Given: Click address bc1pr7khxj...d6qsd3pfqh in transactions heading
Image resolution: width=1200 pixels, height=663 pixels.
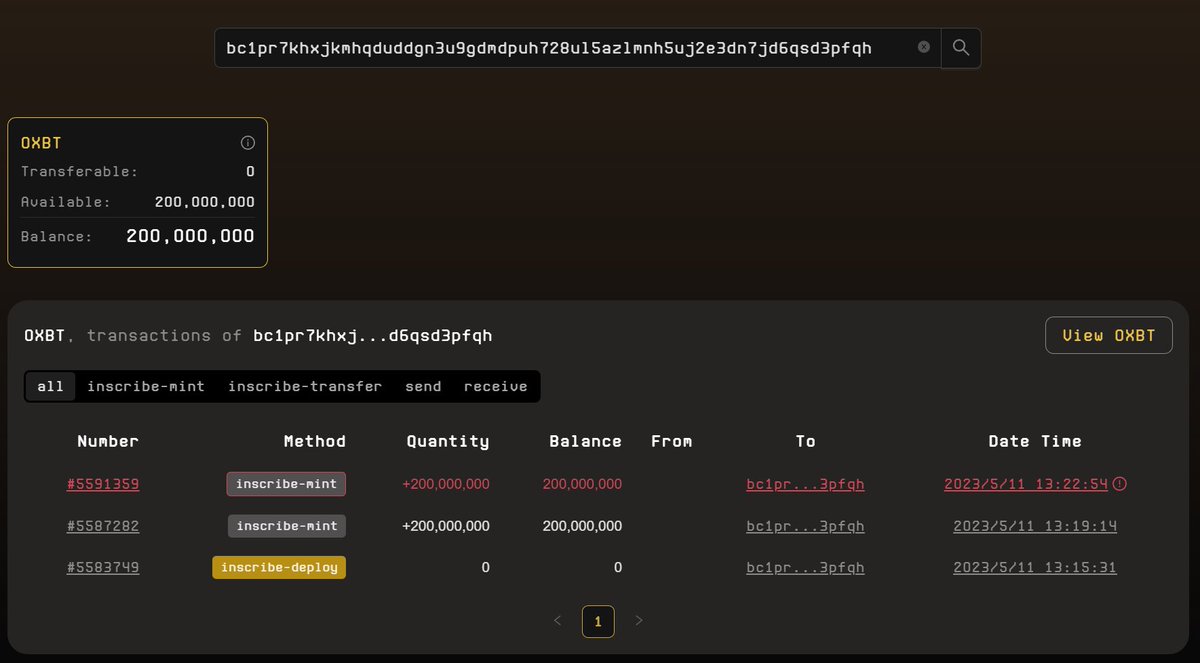Looking at the screenshot, I should [372, 336].
